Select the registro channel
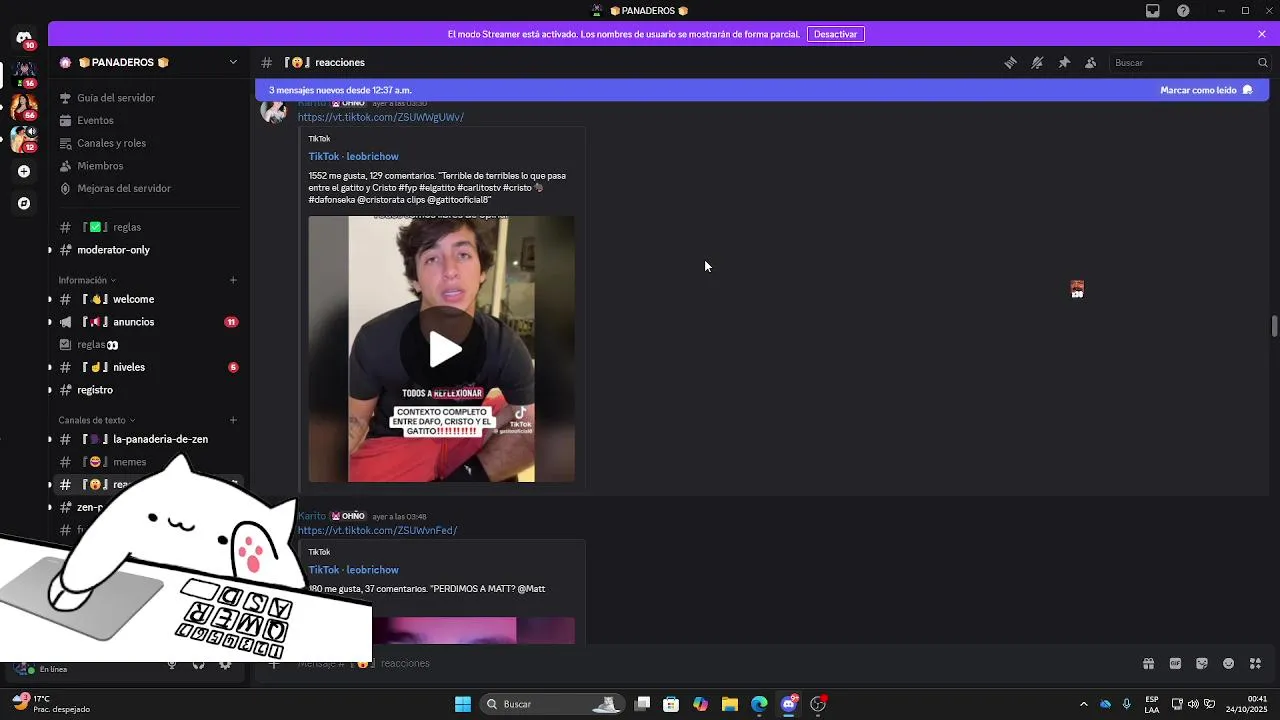 (147, 390)
